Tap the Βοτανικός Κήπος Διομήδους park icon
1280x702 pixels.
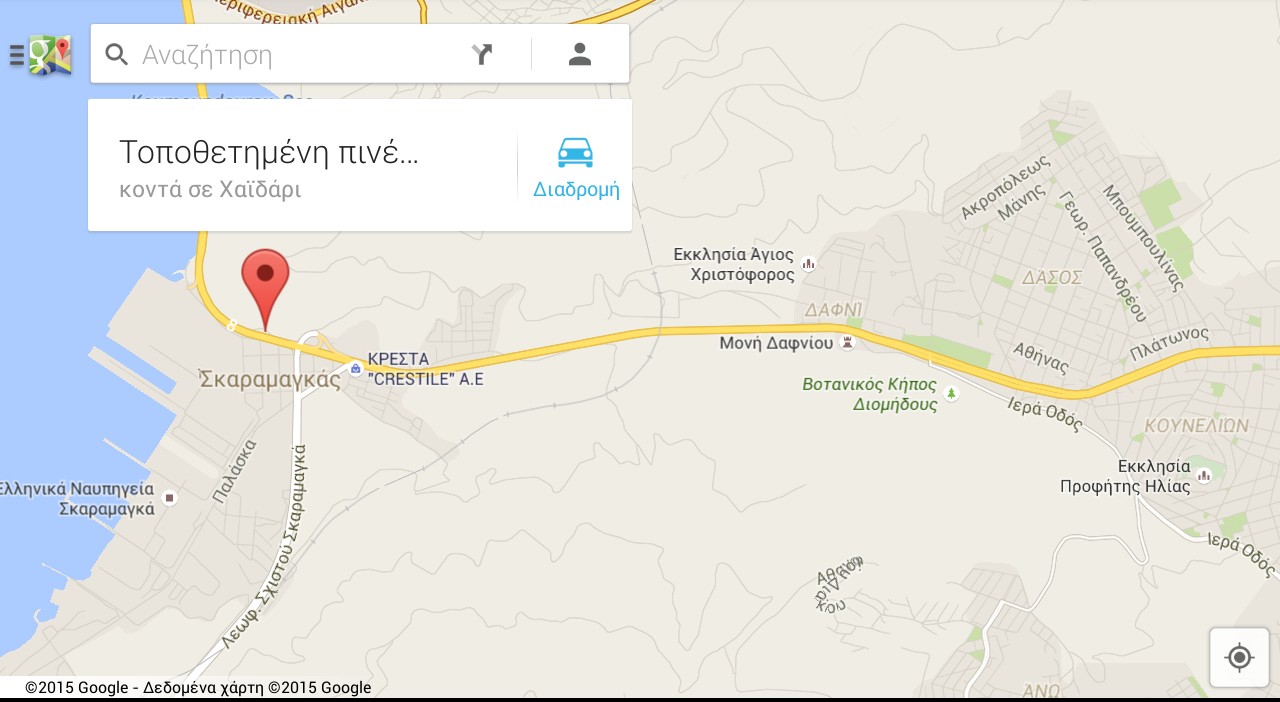[951, 394]
